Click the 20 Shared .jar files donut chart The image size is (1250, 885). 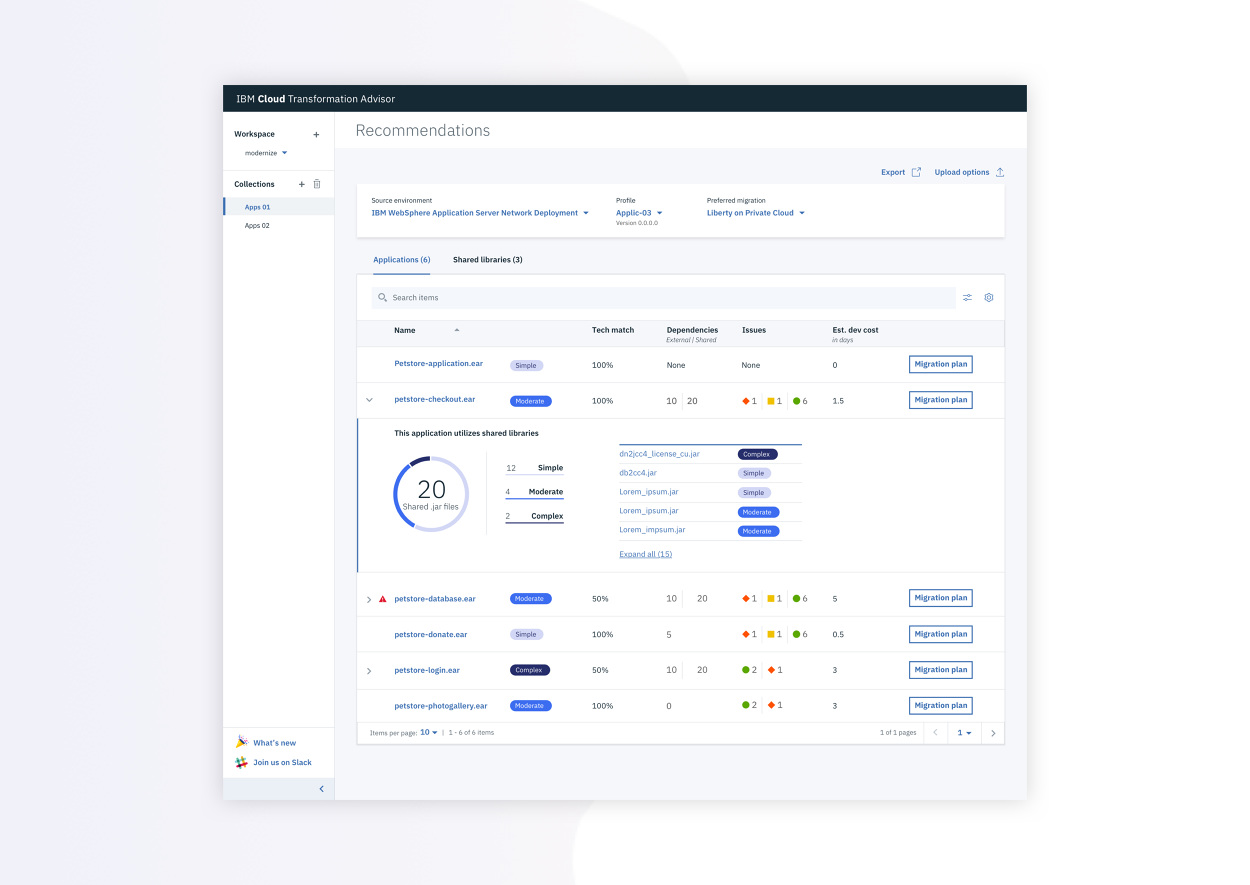[431, 494]
